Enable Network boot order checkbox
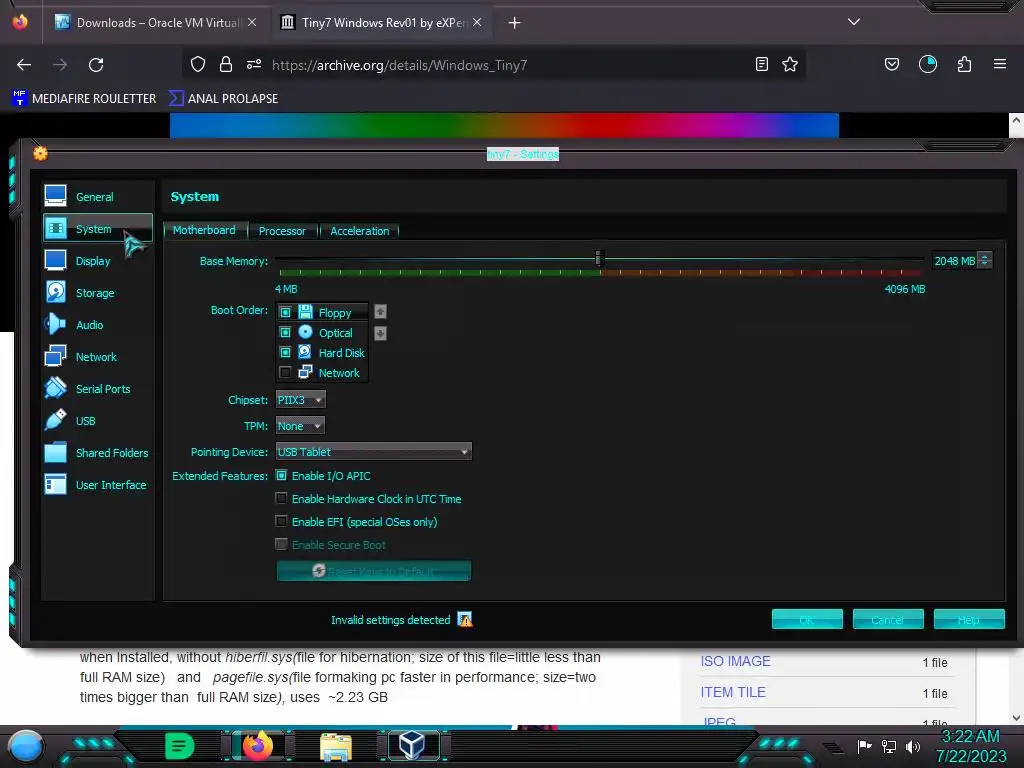 click(285, 373)
